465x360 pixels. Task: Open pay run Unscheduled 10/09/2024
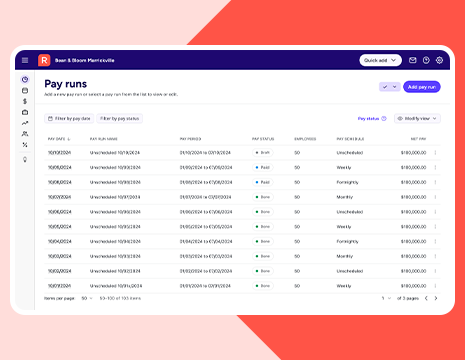115,167
